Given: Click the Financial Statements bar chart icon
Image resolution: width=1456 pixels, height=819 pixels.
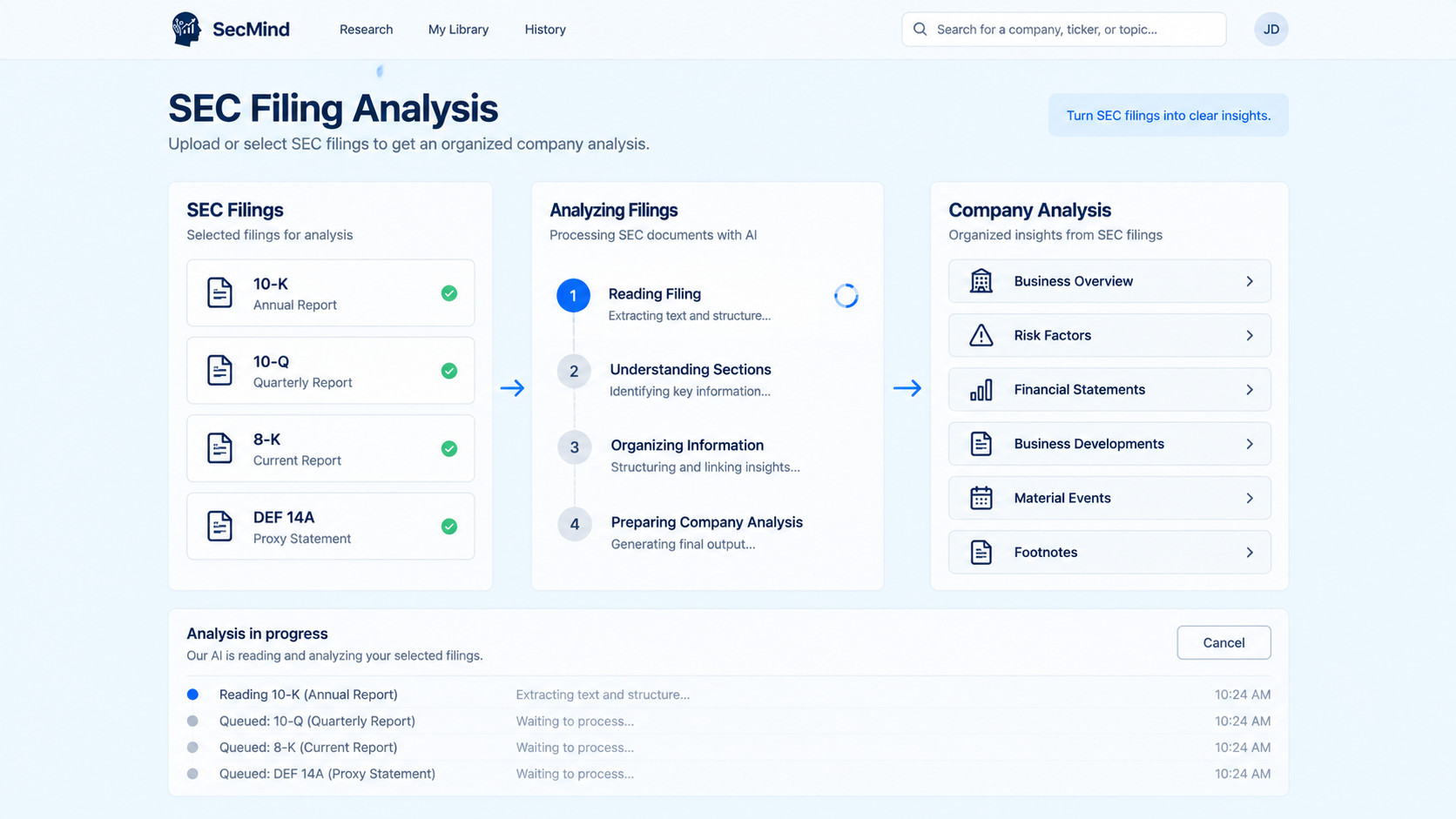Looking at the screenshot, I should 981,390.
